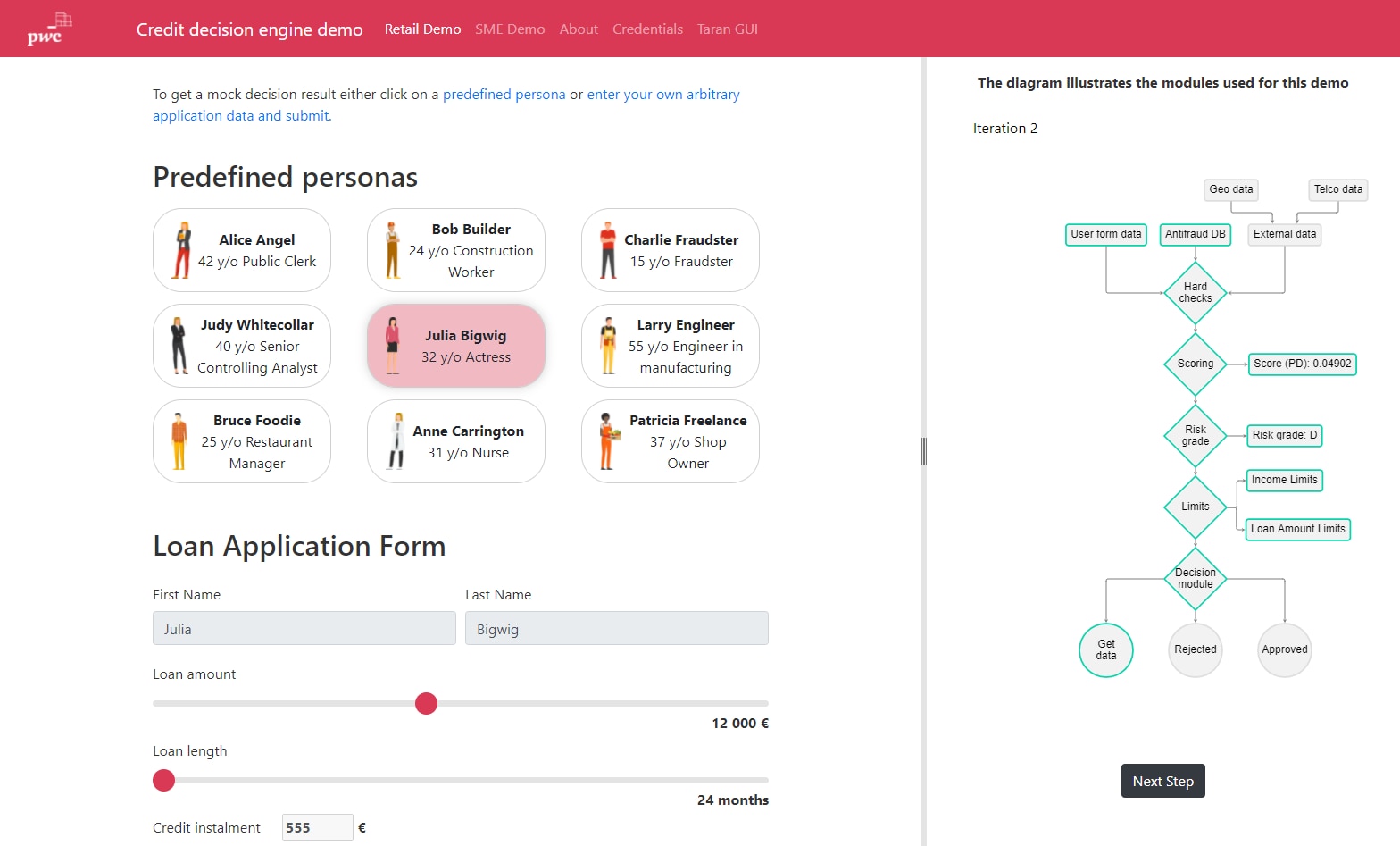Click the Loan length slider handle
This screenshot has height=846, width=1400.
coord(164,781)
